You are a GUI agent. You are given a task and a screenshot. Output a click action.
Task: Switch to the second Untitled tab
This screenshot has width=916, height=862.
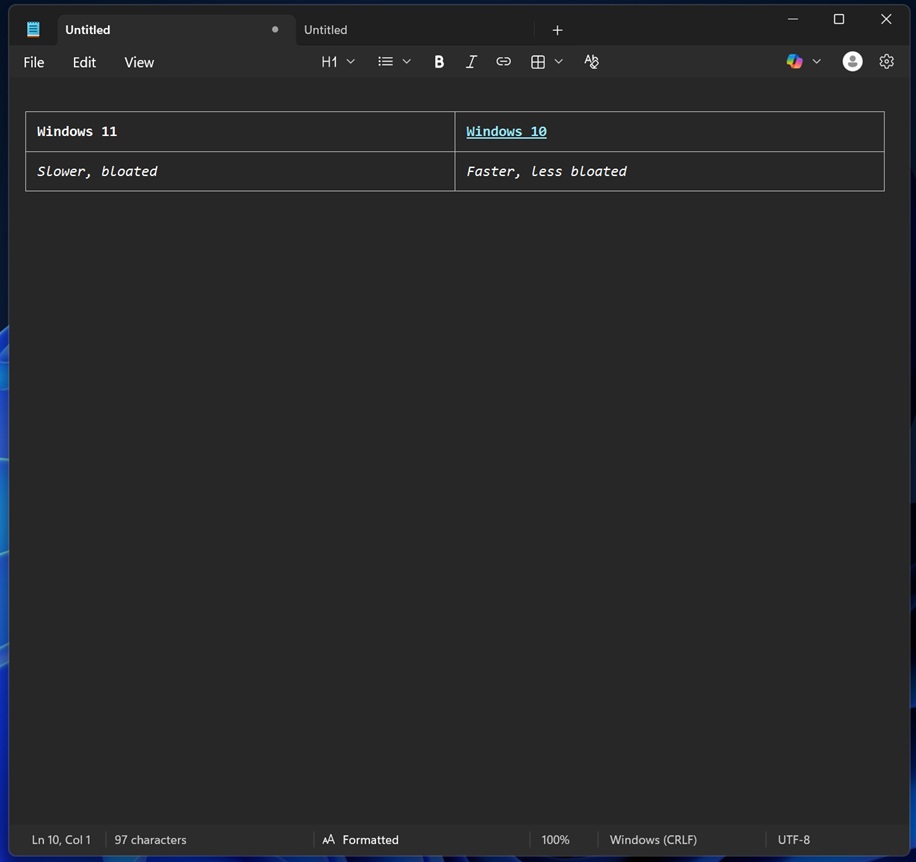point(326,29)
